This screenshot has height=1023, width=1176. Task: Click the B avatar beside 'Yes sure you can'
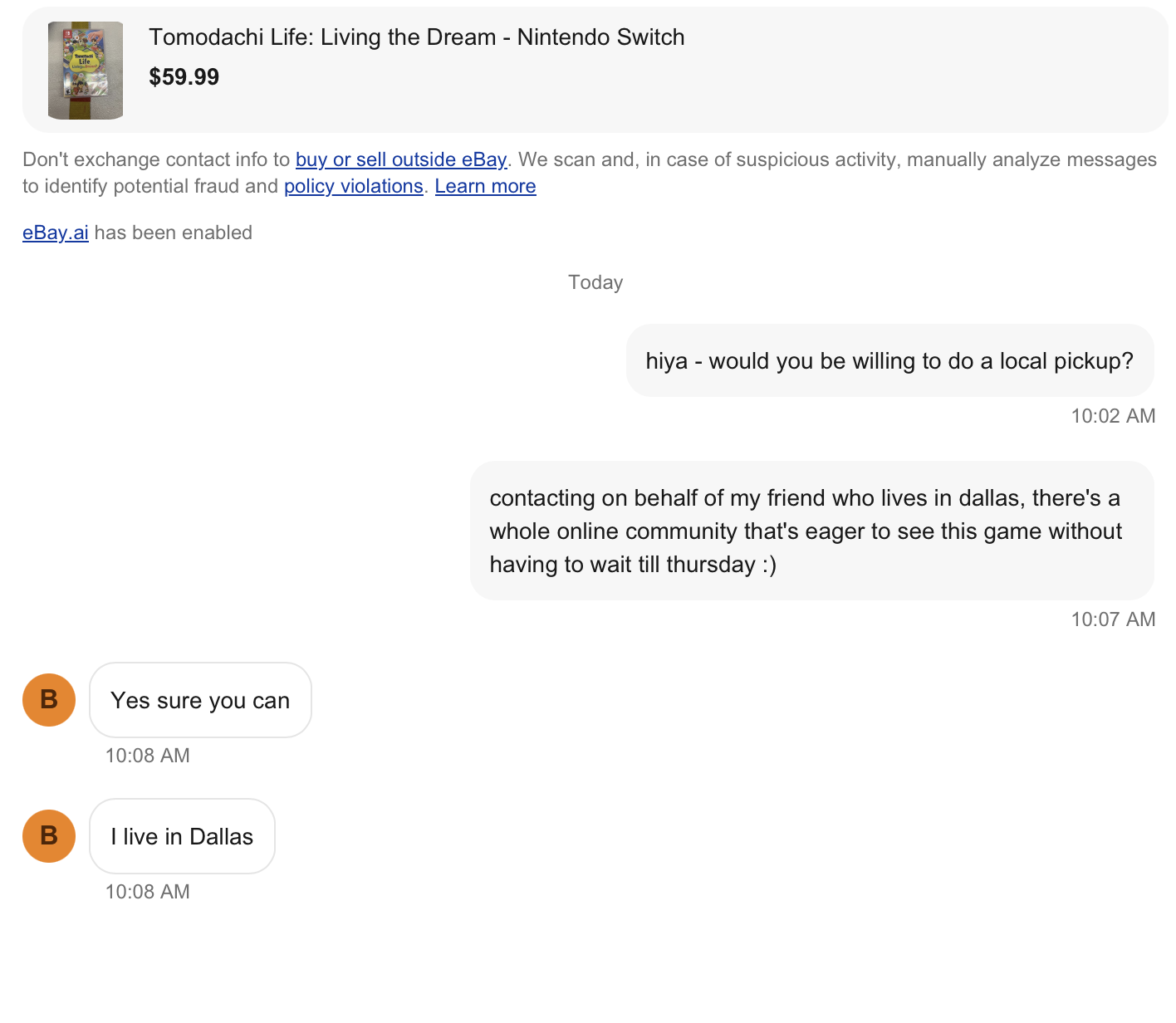pos(49,700)
